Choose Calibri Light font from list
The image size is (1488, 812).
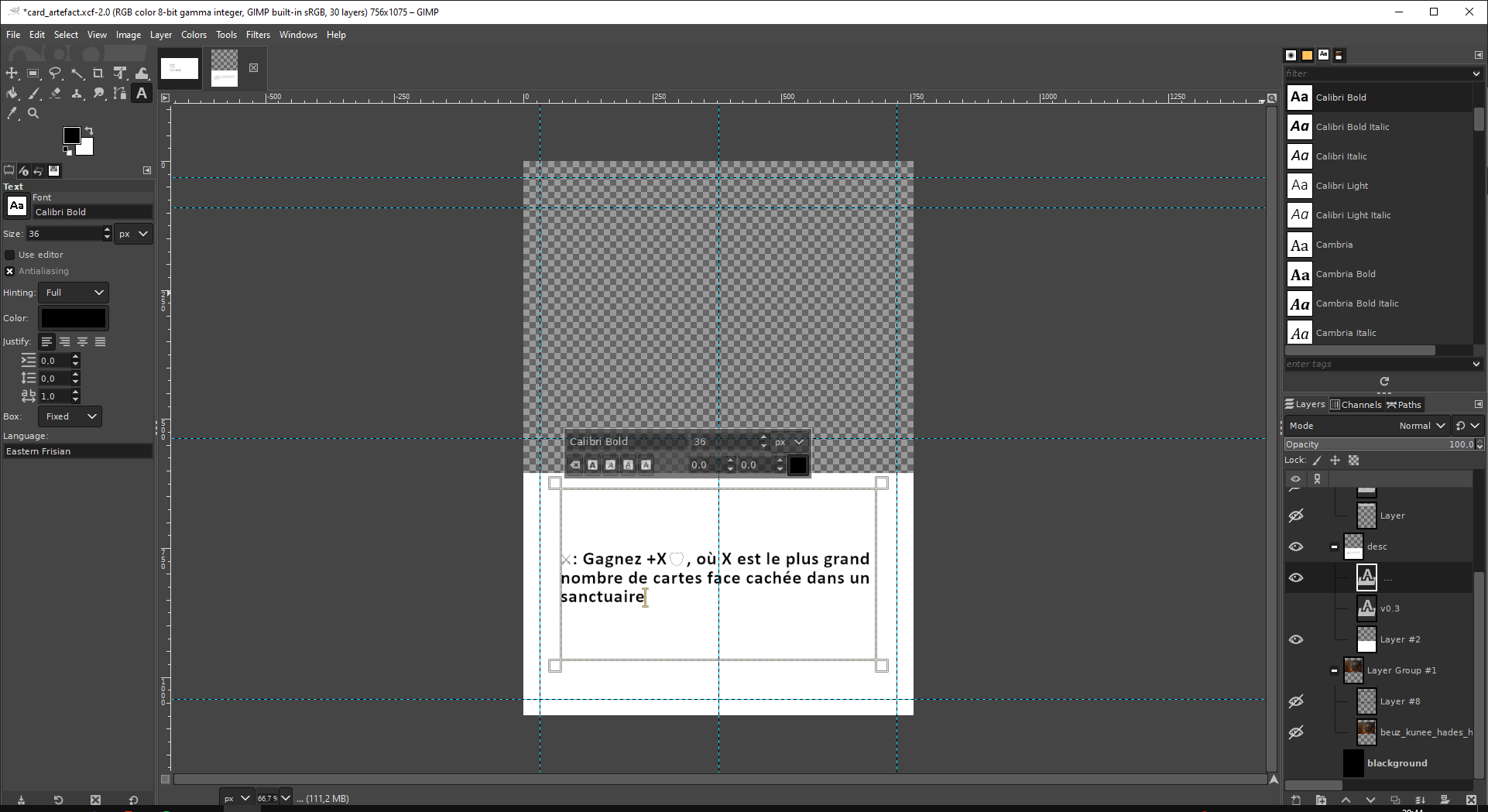coord(1379,186)
